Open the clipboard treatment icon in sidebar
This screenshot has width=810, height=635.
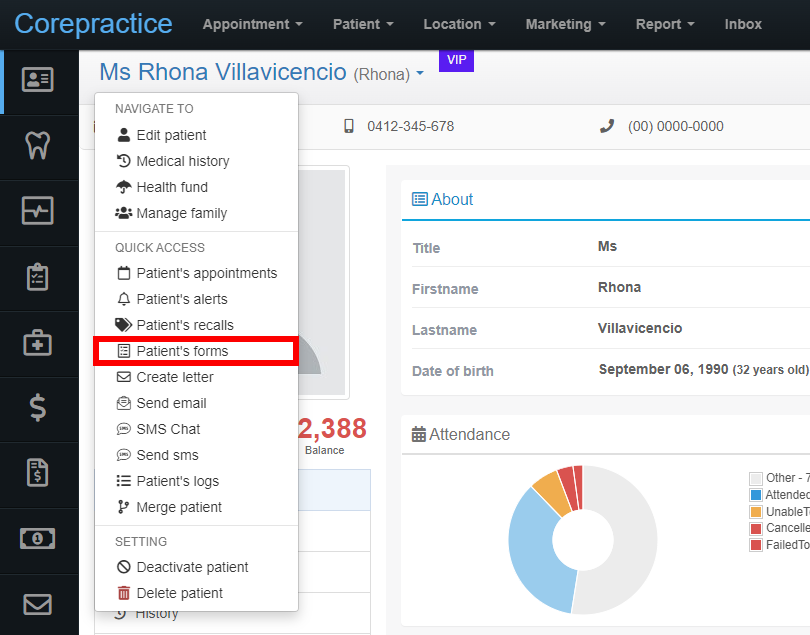[x=39, y=277]
